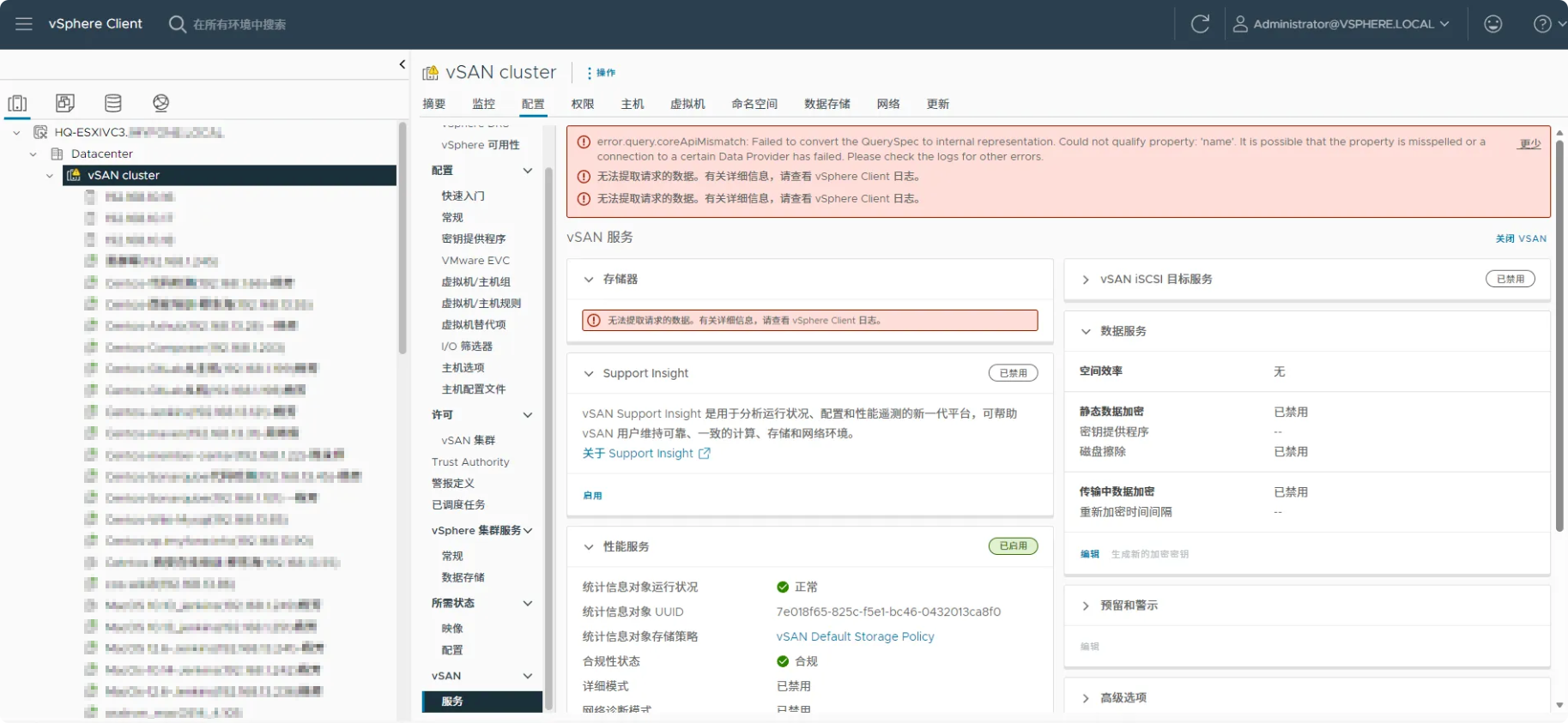Collapse the 数据服务 card
The image size is (1568, 723).
[x=1086, y=331]
